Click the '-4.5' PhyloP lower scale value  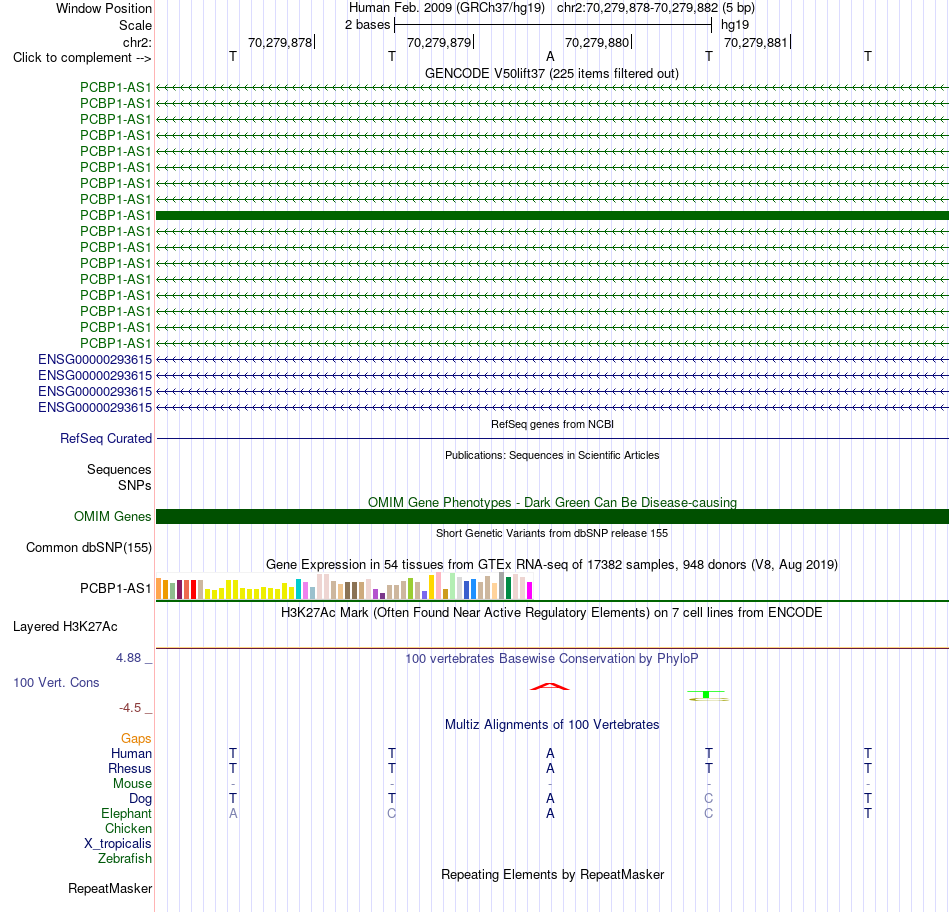tap(130, 708)
